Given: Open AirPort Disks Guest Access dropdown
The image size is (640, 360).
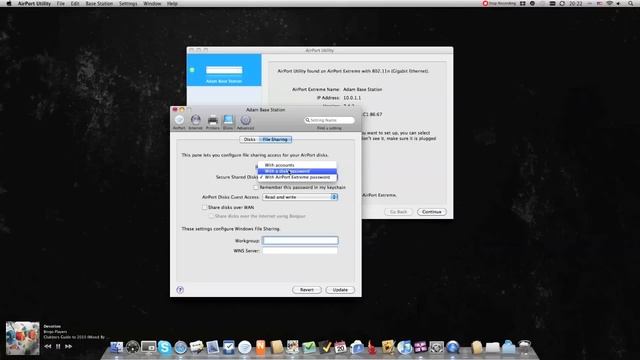Looking at the screenshot, I should click(300, 197).
